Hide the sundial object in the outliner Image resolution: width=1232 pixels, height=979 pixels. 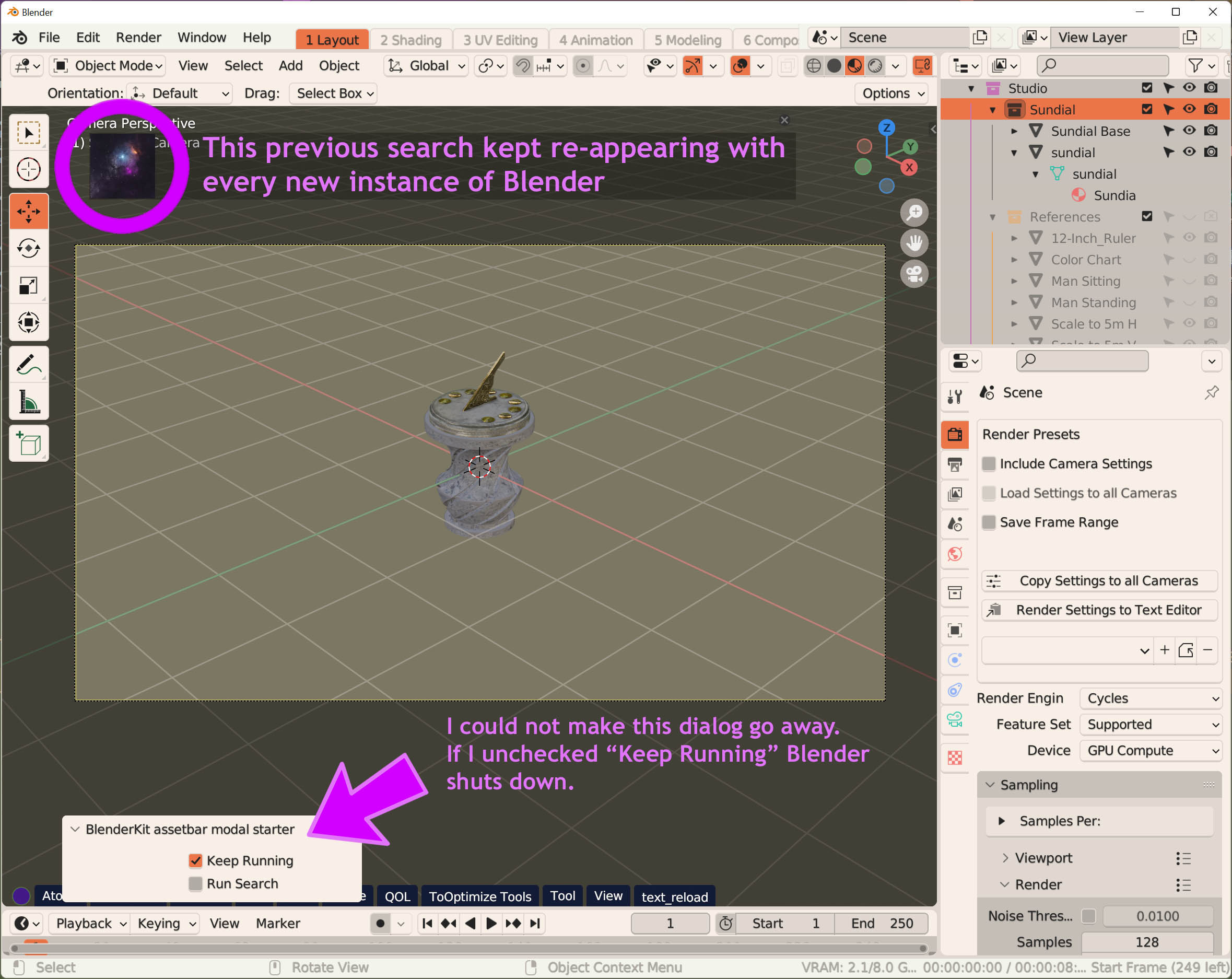tap(1190, 152)
